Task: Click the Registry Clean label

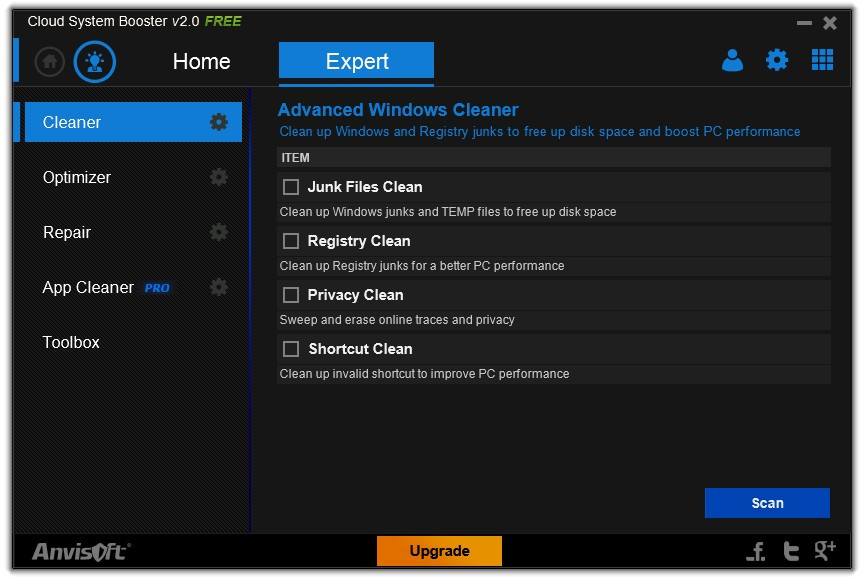Action: tap(359, 241)
